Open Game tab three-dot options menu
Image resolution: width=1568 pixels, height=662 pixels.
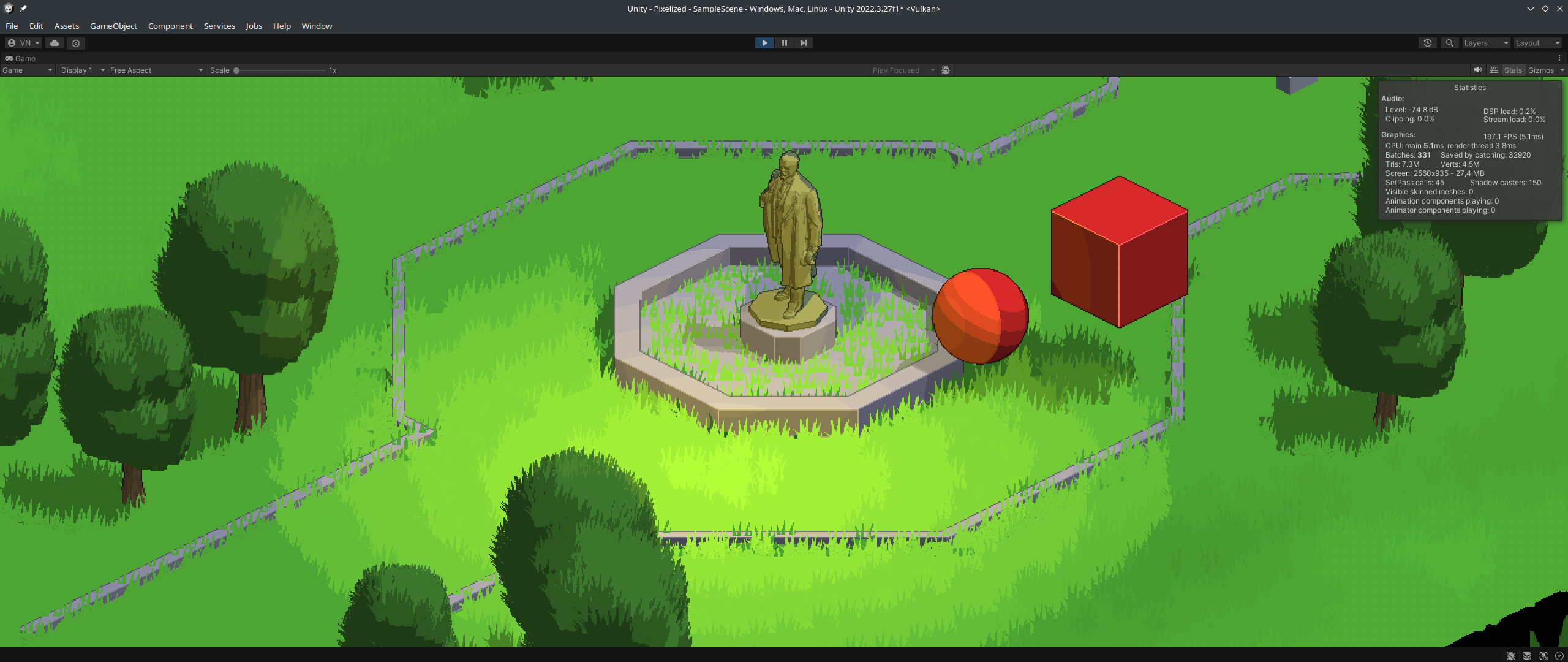(x=1559, y=58)
